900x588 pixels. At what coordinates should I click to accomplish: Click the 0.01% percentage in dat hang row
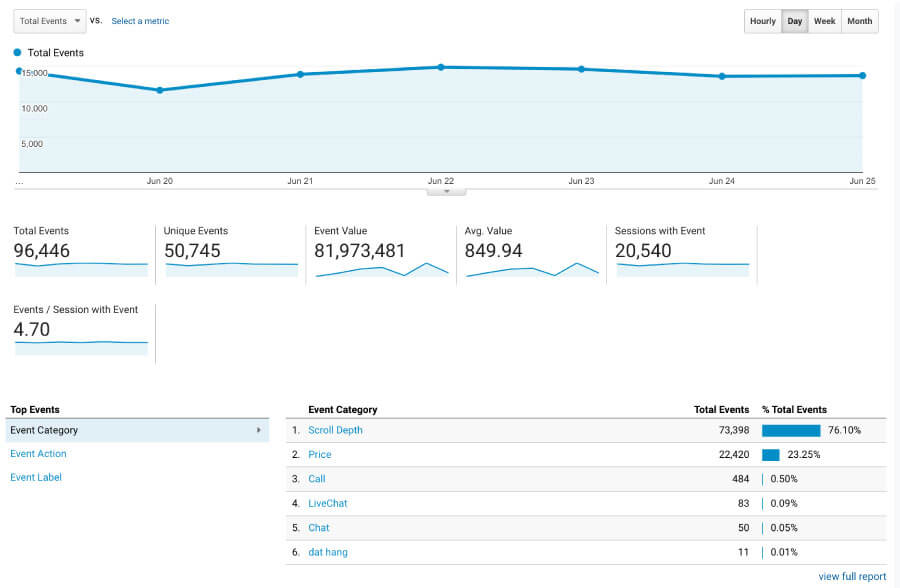784,552
